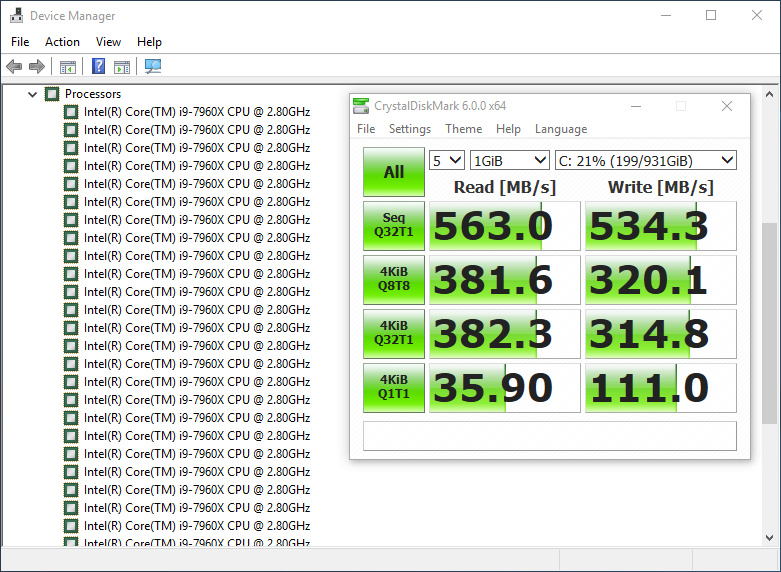Image resolution: width=781 pixels, height=572 pixels.
Task: Click Scan for hardware changes monitor icon
Action: click(153, 66)
